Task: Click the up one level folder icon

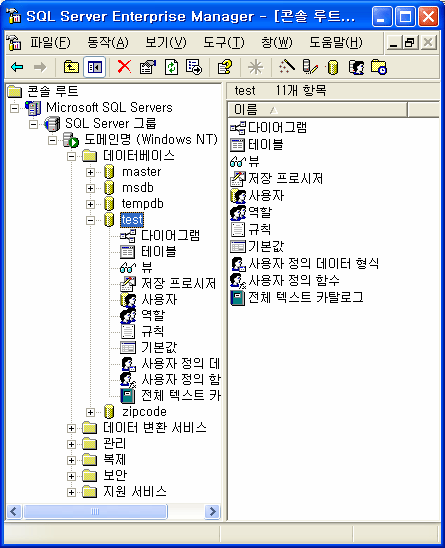Action: coord(71,66)
